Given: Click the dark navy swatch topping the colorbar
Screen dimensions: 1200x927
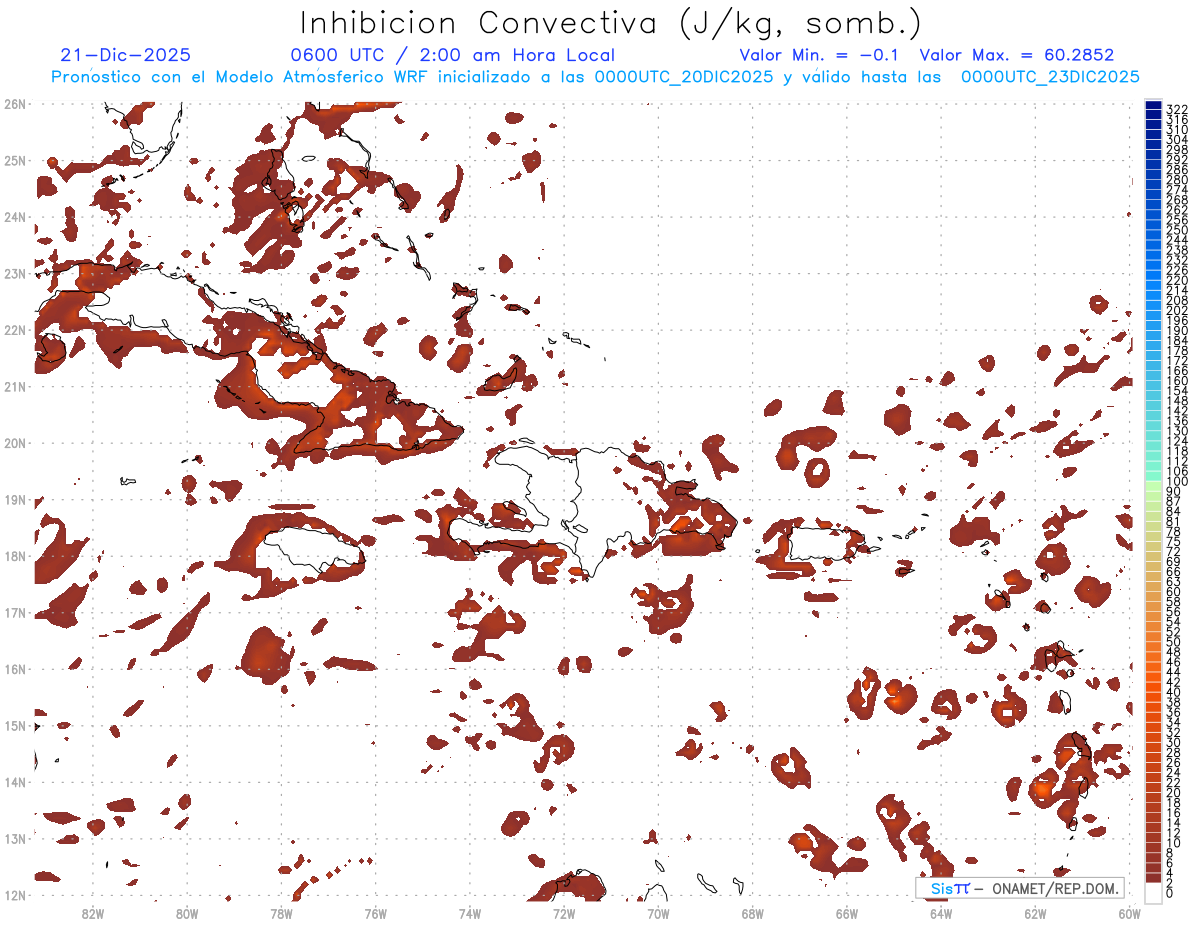Looking at the screenshot, I should coord(1154,106).
